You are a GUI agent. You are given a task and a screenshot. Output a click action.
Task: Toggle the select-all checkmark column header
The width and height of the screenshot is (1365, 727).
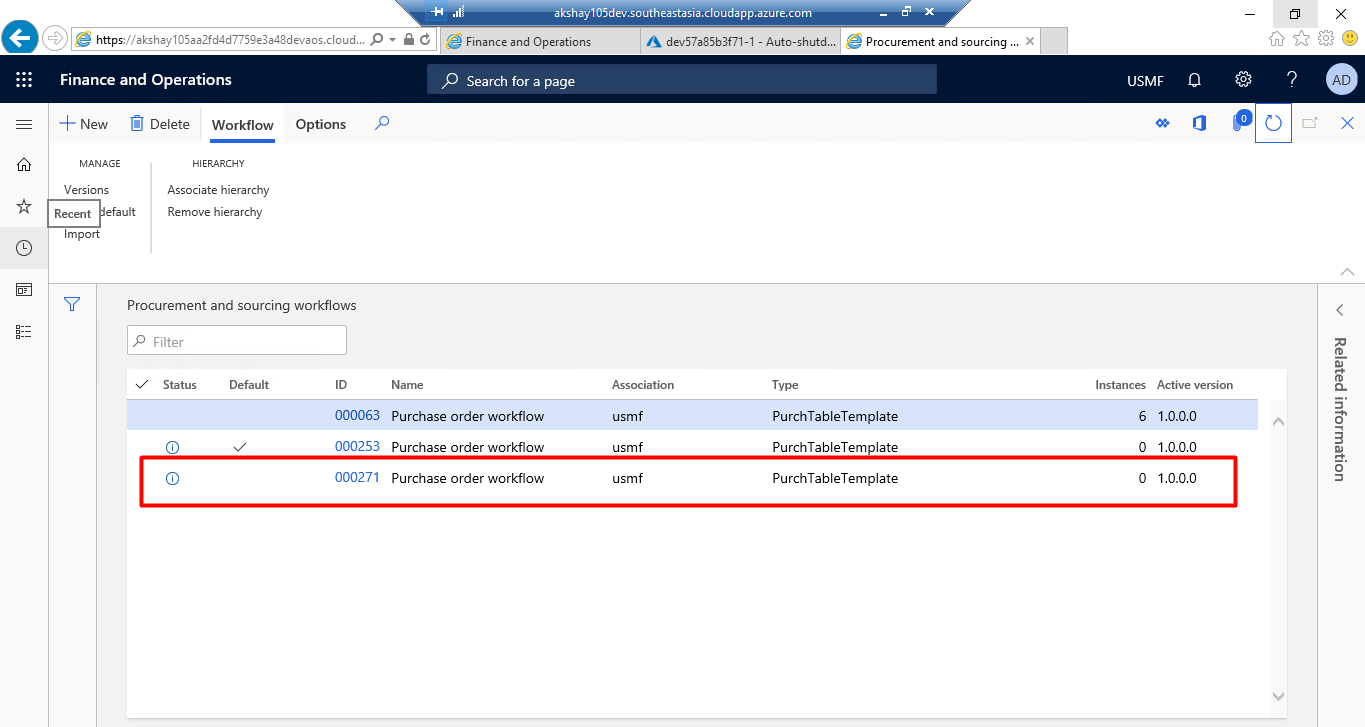point(142,384)
